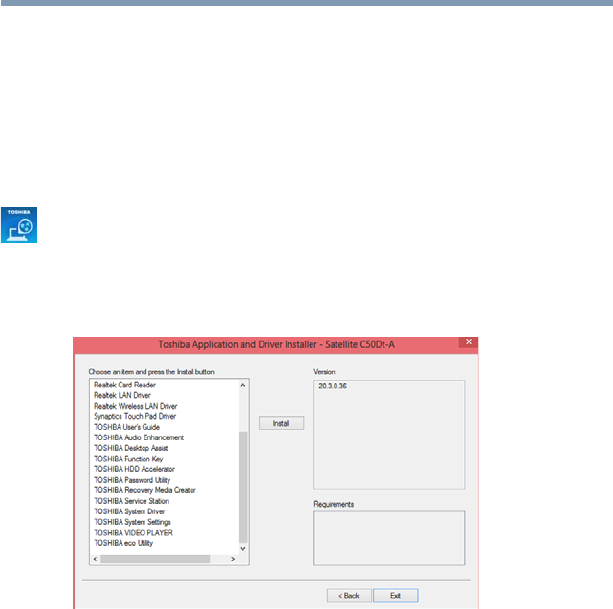Select TOSHIBA User's Guide item
613x609 pixels.
[127, 427]
